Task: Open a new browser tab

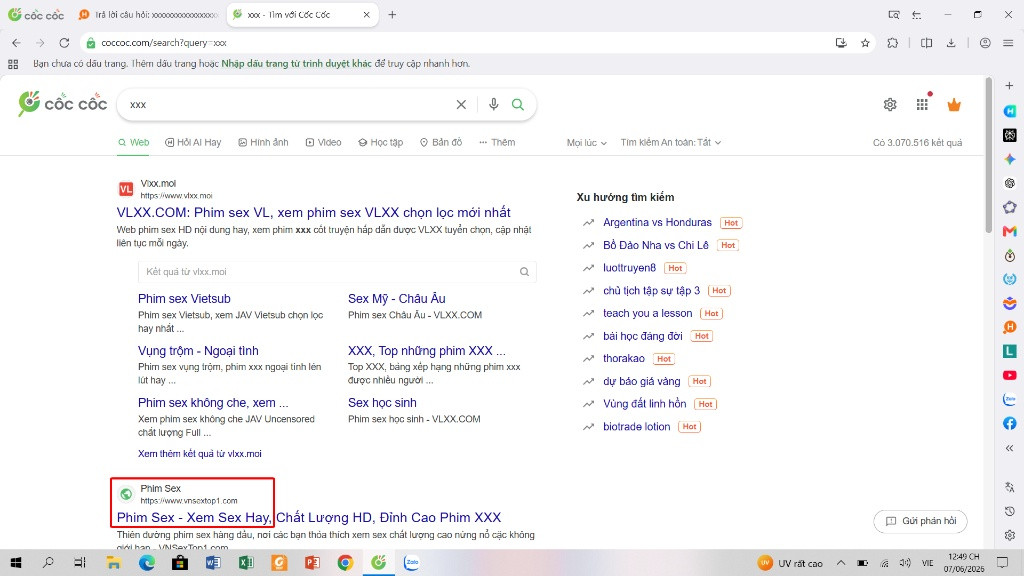Action: pos(392,14)
